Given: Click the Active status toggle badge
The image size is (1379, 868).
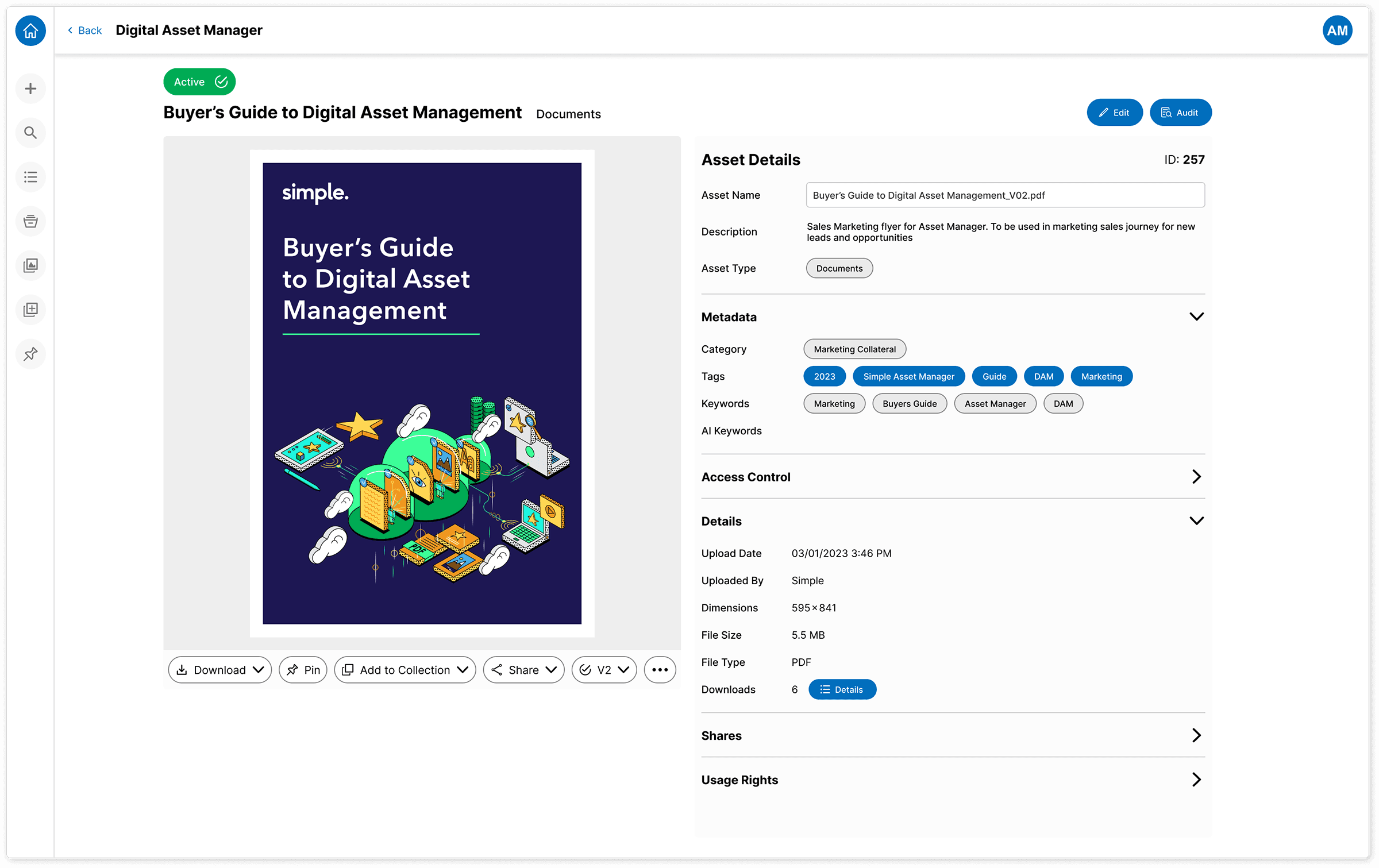Looking at the screenshot, I should coord(199,82).
